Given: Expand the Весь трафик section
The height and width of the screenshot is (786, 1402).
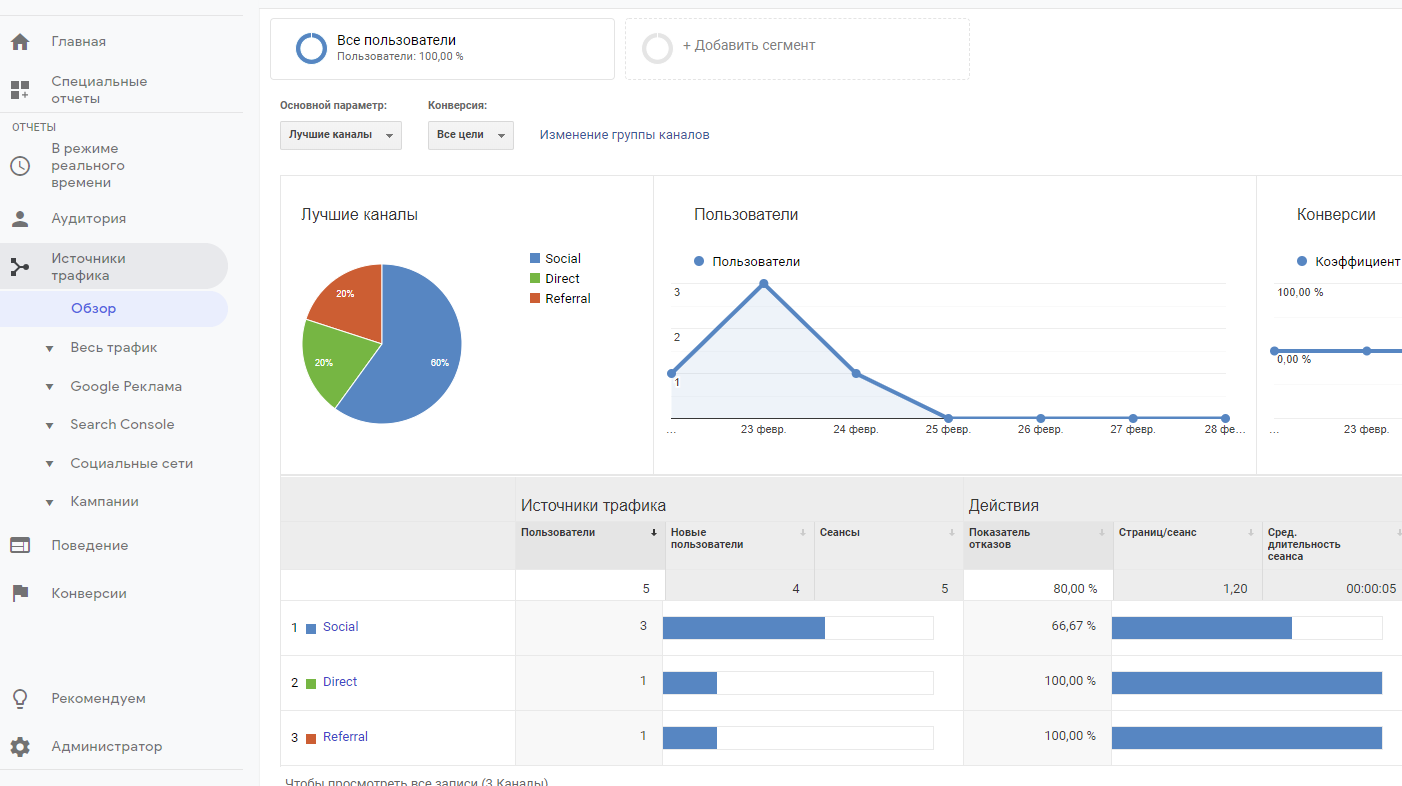Looking at the screenshot, I should (49, 349).
